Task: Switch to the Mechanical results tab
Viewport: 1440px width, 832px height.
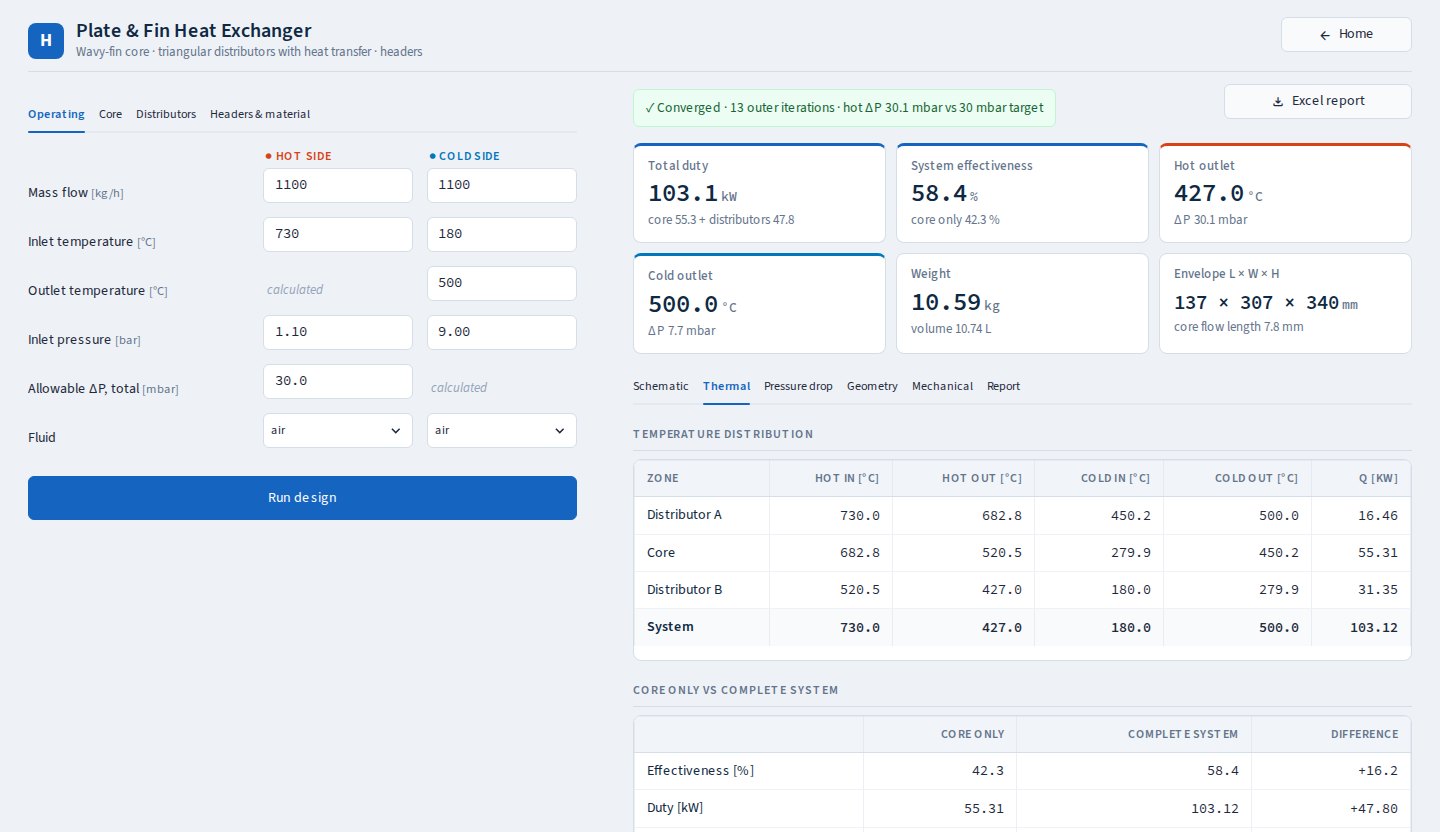Action: tap(942, 386)
